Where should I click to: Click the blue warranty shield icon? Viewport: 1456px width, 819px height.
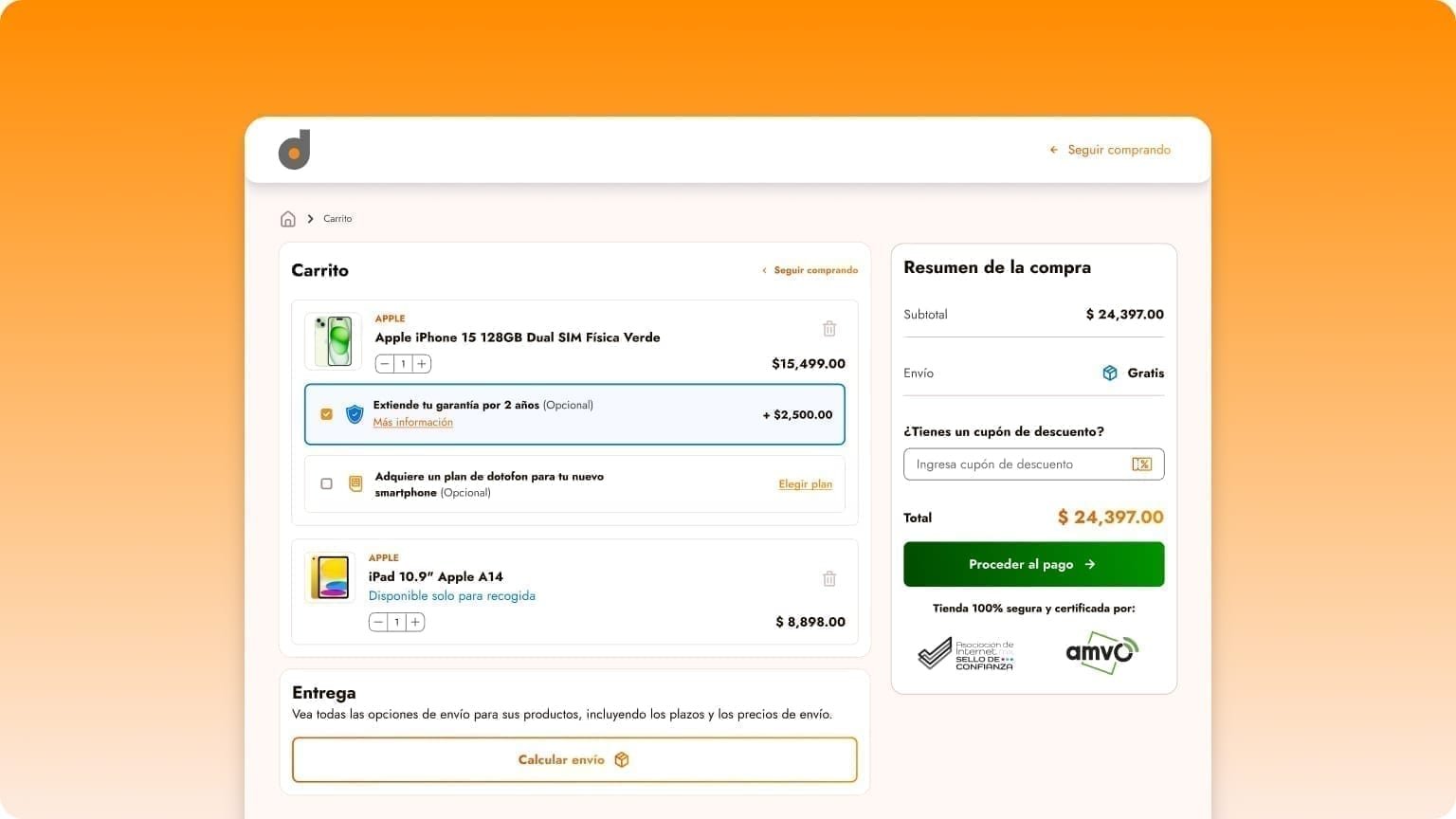point(355,414)
